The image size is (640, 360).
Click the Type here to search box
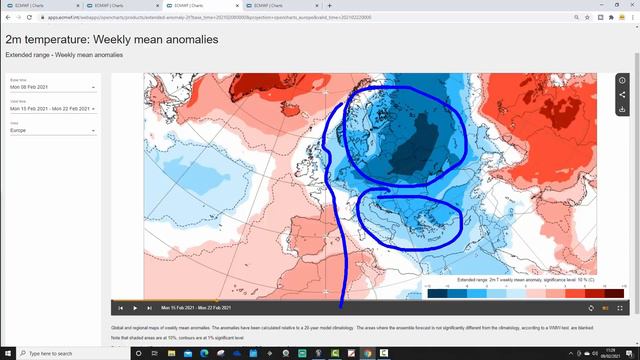click(73, 353)
